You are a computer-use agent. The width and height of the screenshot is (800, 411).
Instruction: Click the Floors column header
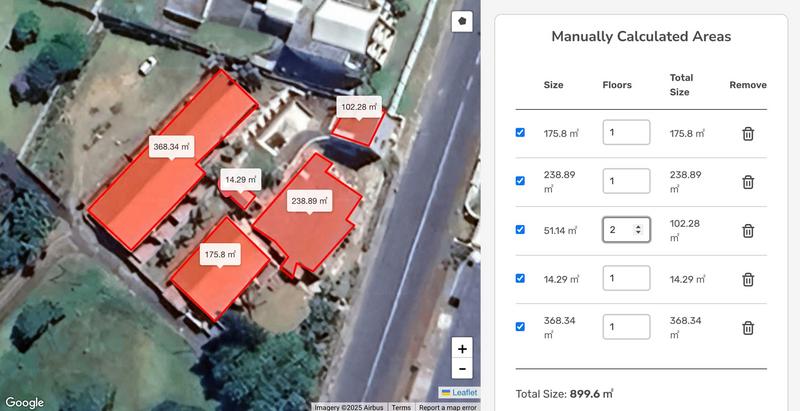pyautogui.click(x=617, y=85)
